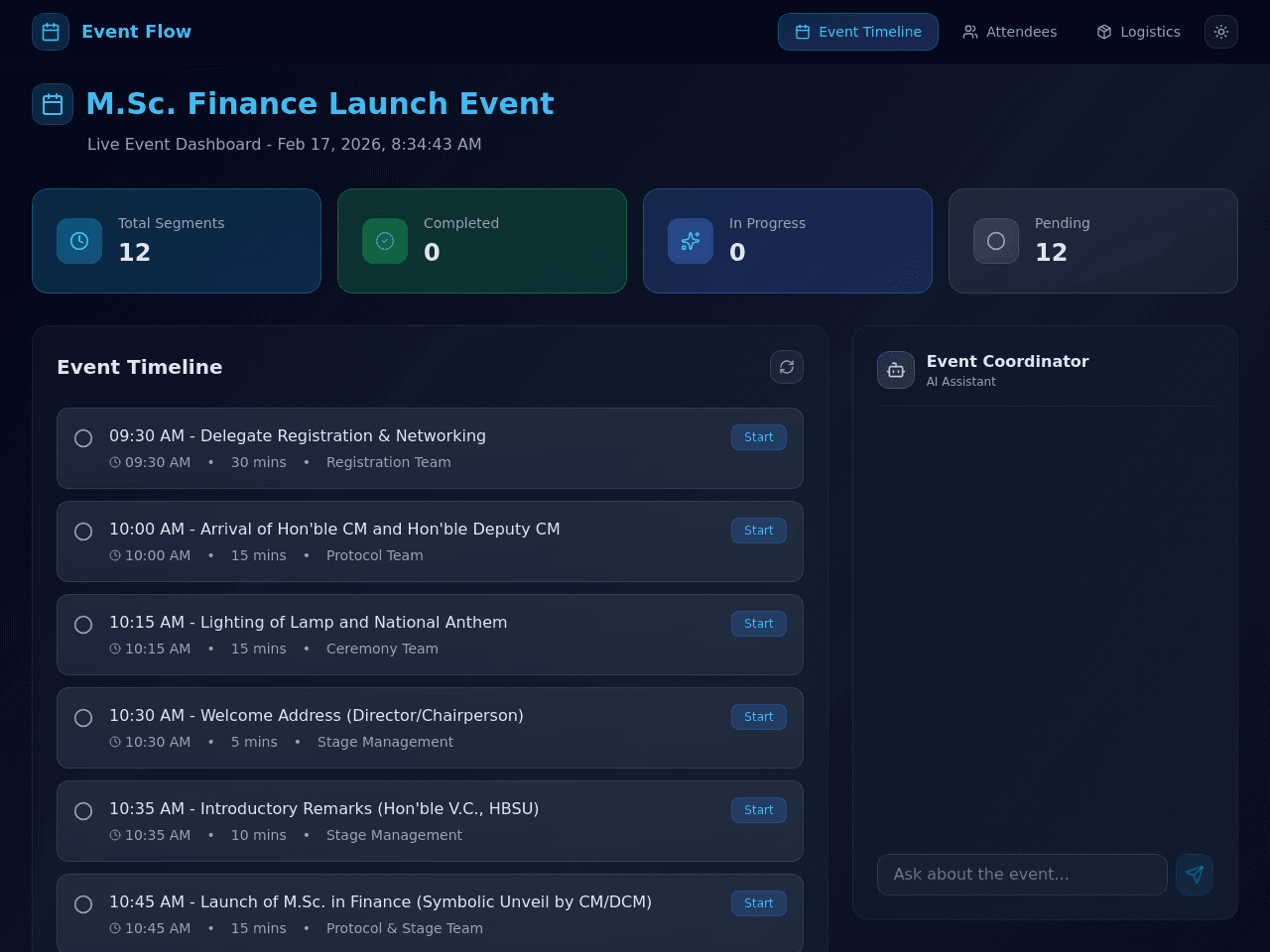Click the Pending 12 card
Screen dimensions: 1270x952
point(1093,241)
